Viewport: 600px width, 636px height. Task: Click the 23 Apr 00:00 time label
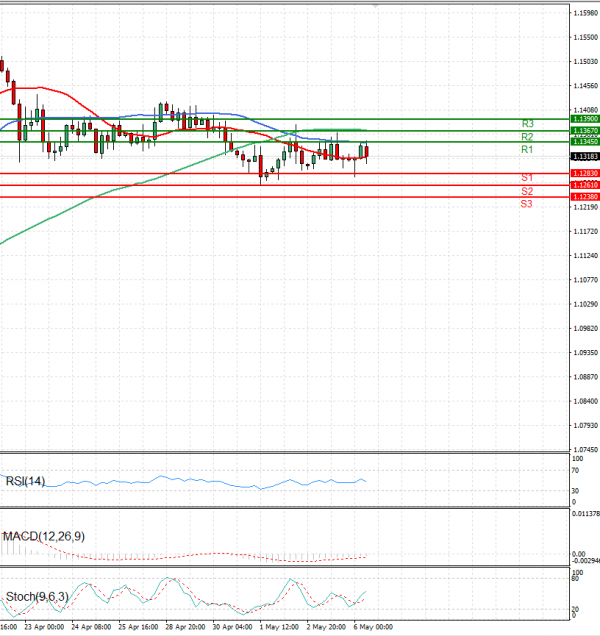click(x=44, y=627)
